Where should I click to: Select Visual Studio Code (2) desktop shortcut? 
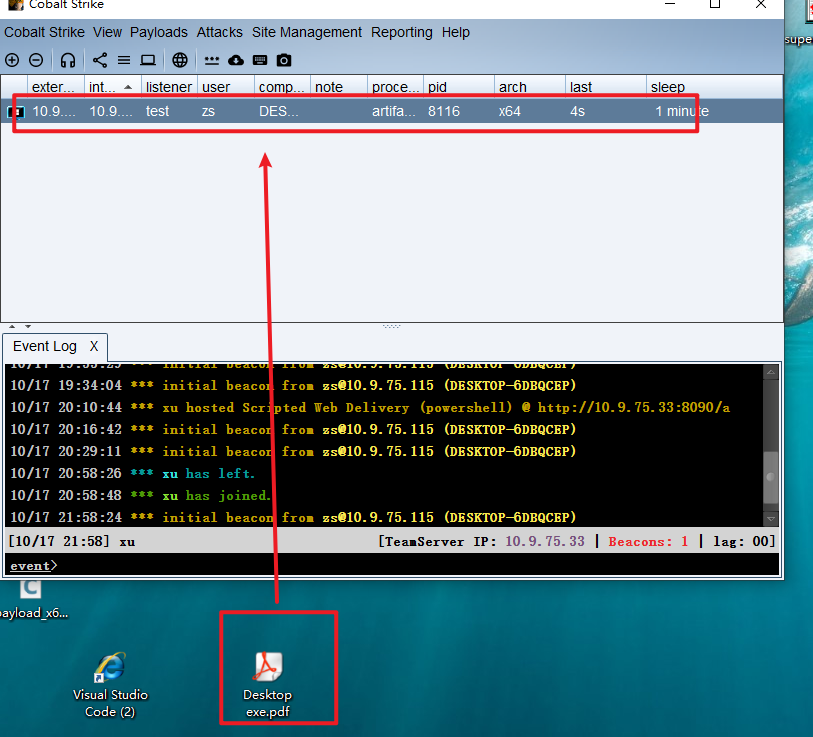coord(110,684)
